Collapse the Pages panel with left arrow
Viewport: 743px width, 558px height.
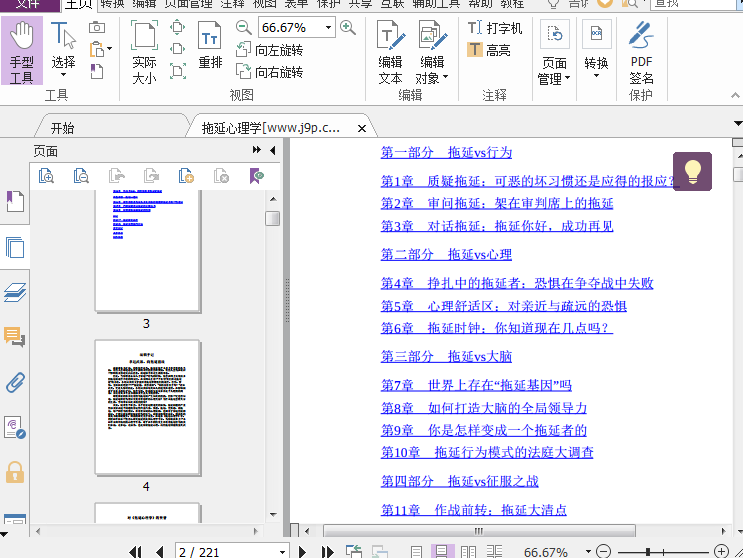coord(272,150)
